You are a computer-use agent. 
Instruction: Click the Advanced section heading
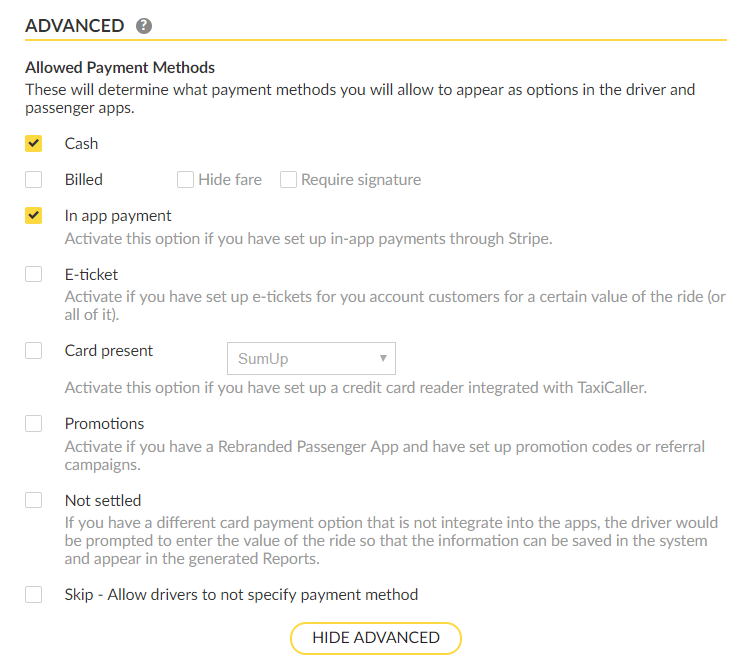point(75,26)
